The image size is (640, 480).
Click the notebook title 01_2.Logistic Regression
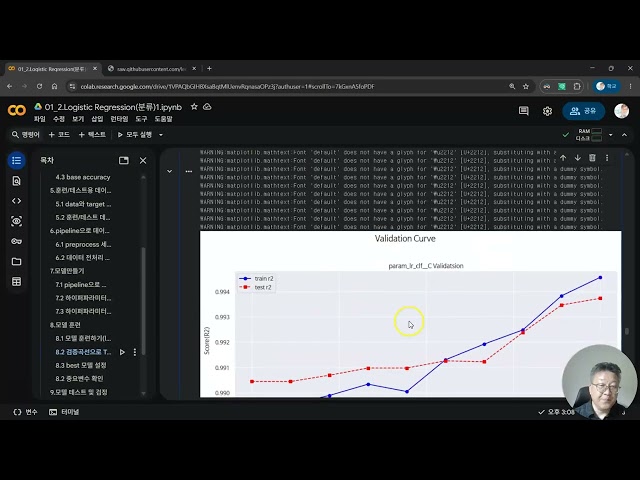pos(113,107)
